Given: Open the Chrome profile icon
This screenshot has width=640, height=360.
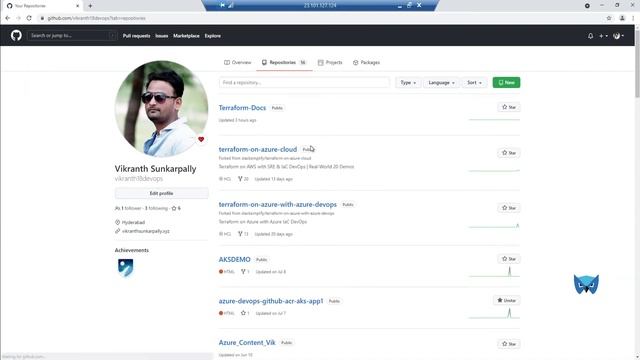Looking at the screenshot, I should coord(622,18).
